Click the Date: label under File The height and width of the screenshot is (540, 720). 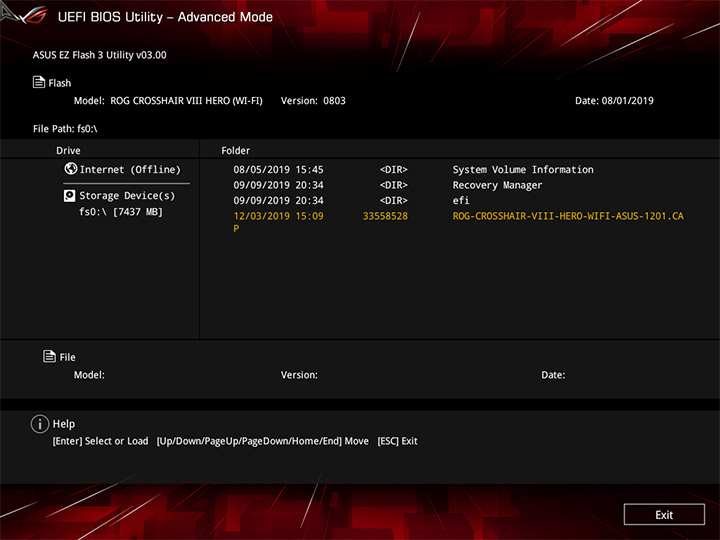[553, 375]
